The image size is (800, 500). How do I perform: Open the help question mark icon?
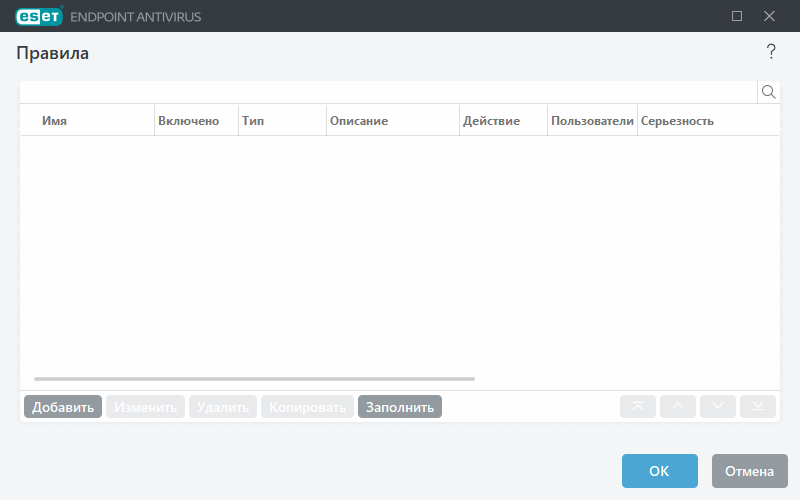pyautogui.click(x=771, y=52)
